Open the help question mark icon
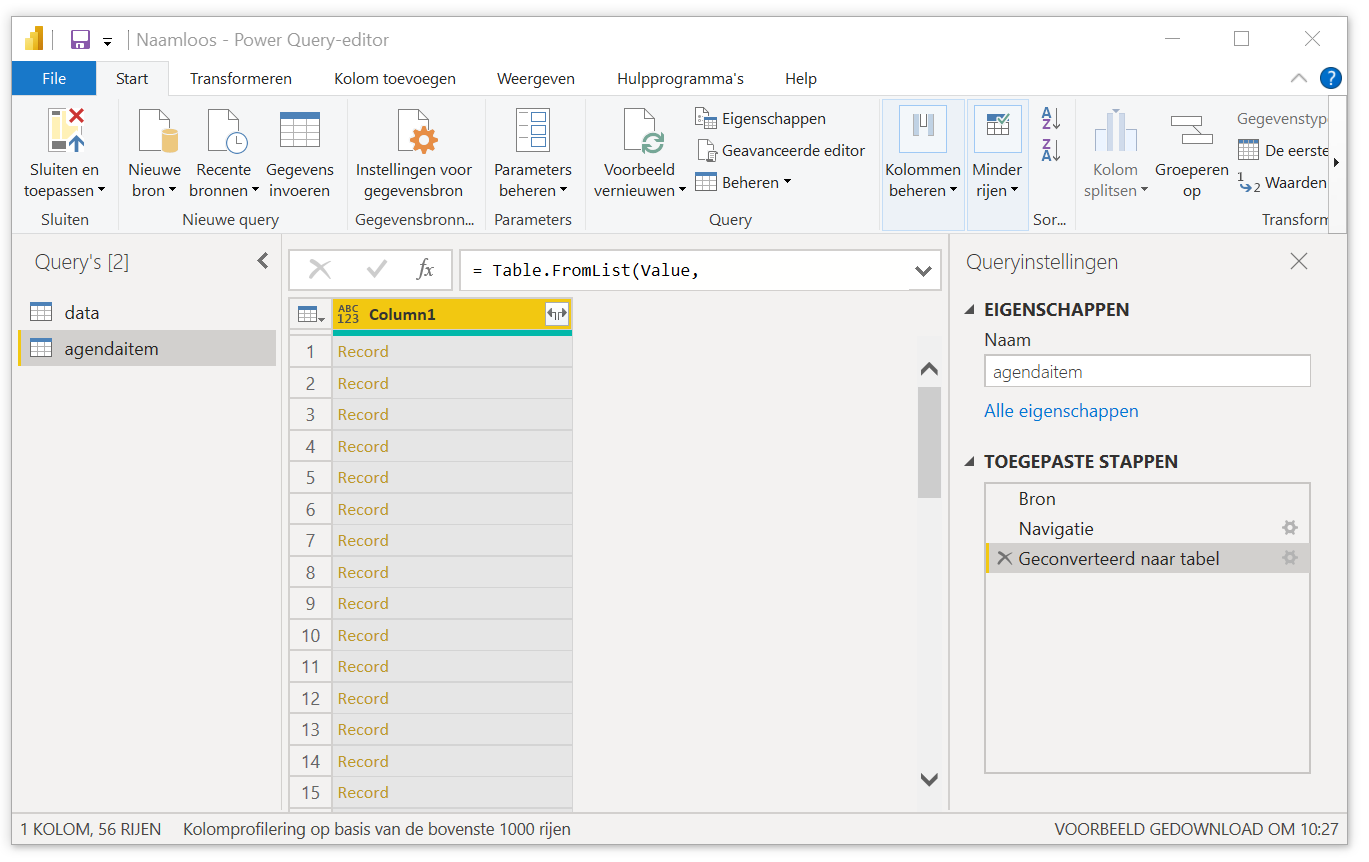 pos(1330,78)
